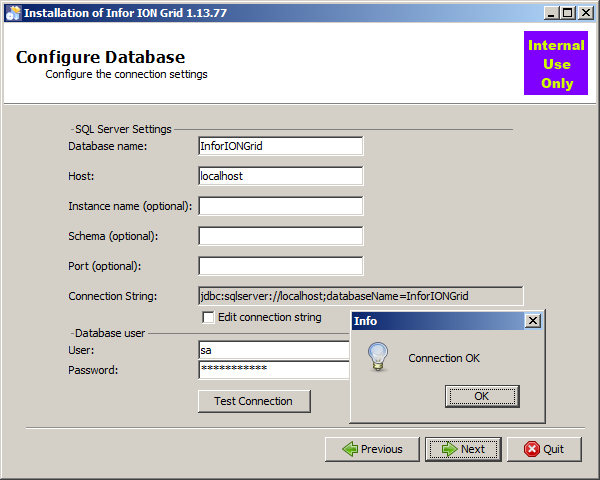Image resolution: width=600 pixels, height=480 pixels.
Task: Maximize the installer window
Action: (568, 13)
